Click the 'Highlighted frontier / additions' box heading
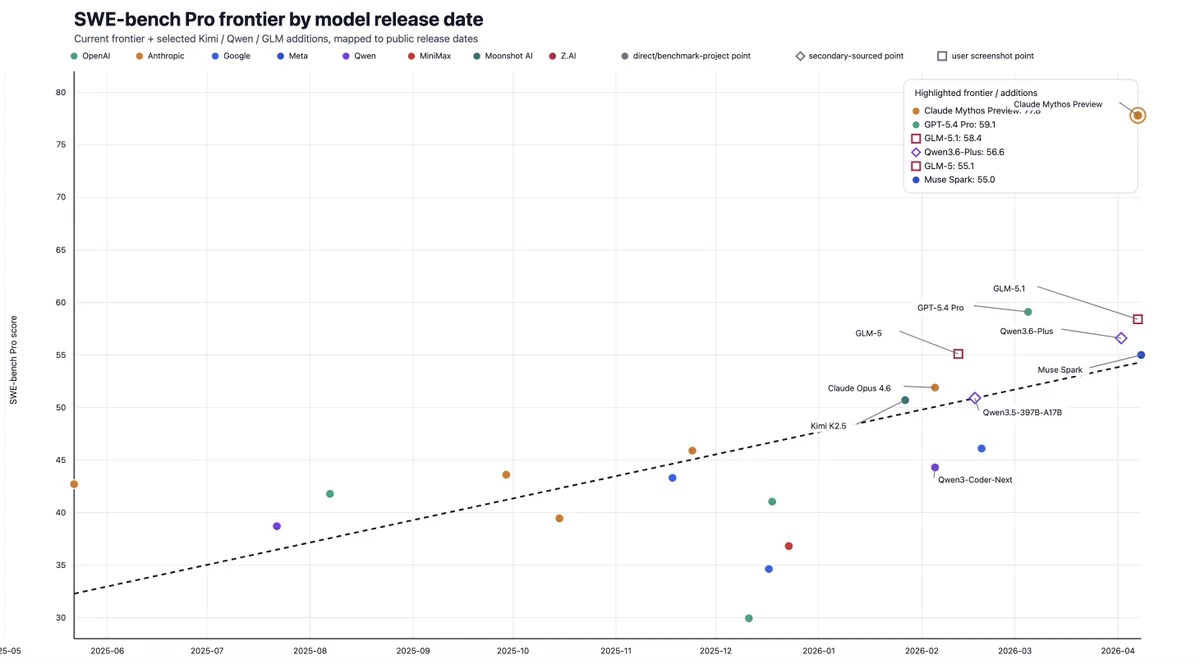The height and width of the screenshot is (664, 1200). click(x=976, y=93)
